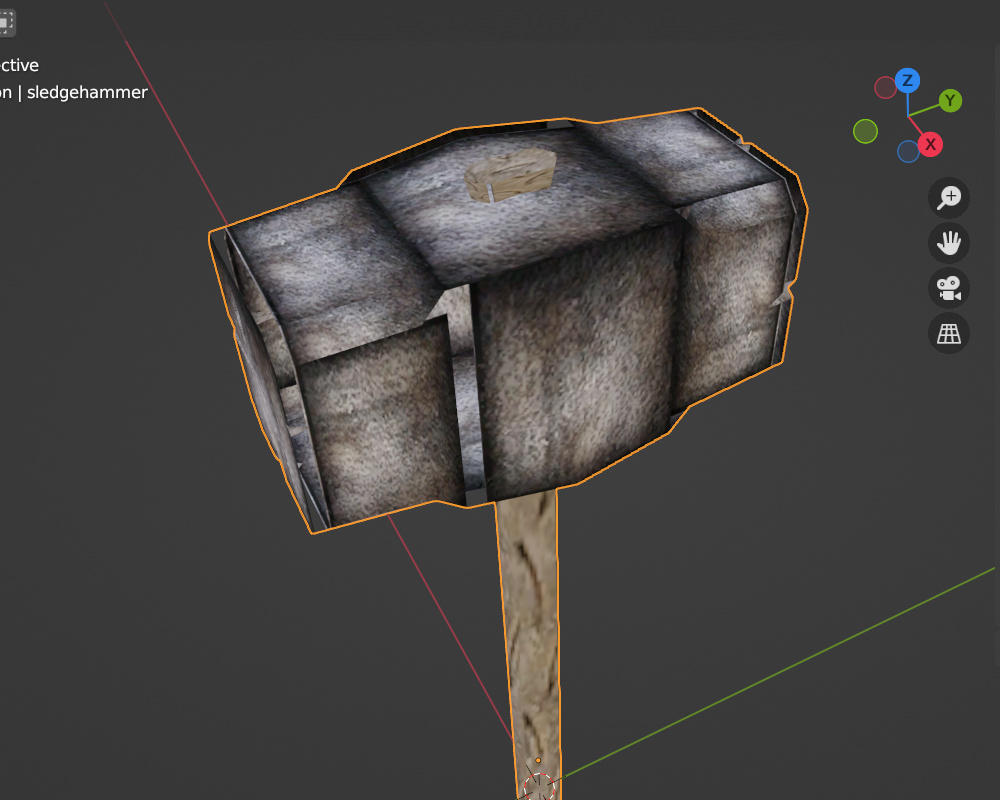Click the Pan hand icon

(948, 243)
